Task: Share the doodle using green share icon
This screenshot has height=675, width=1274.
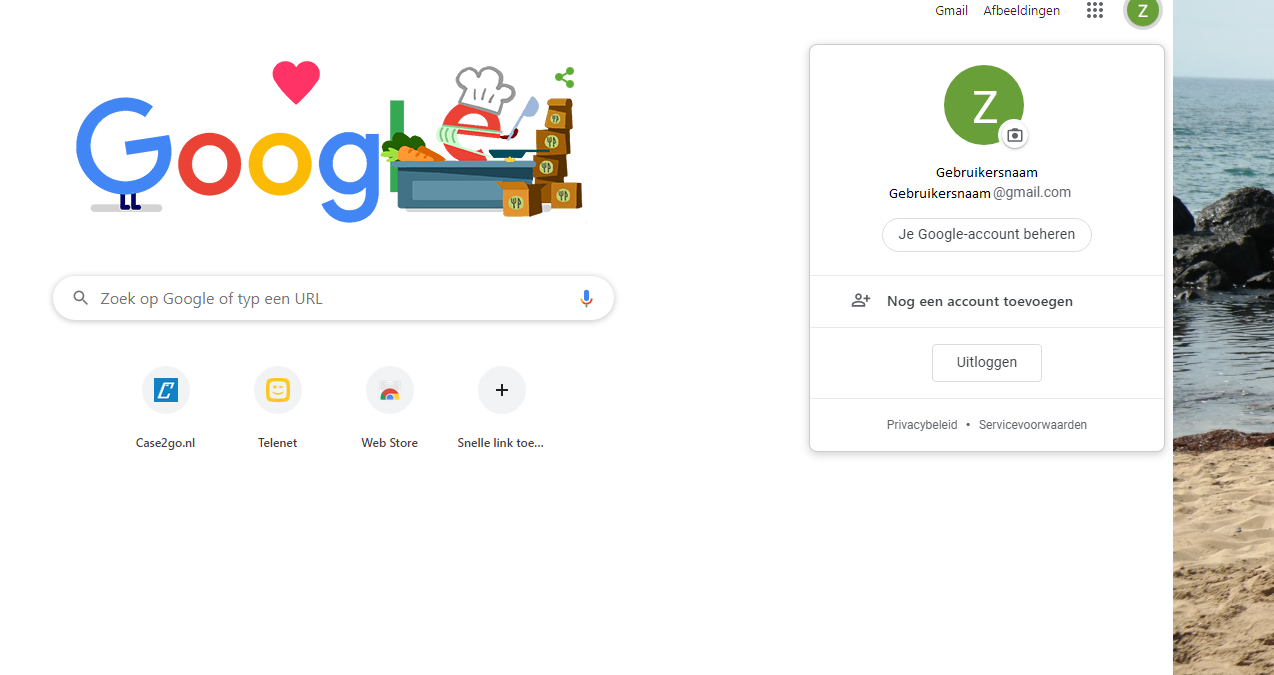Action: 564,78
